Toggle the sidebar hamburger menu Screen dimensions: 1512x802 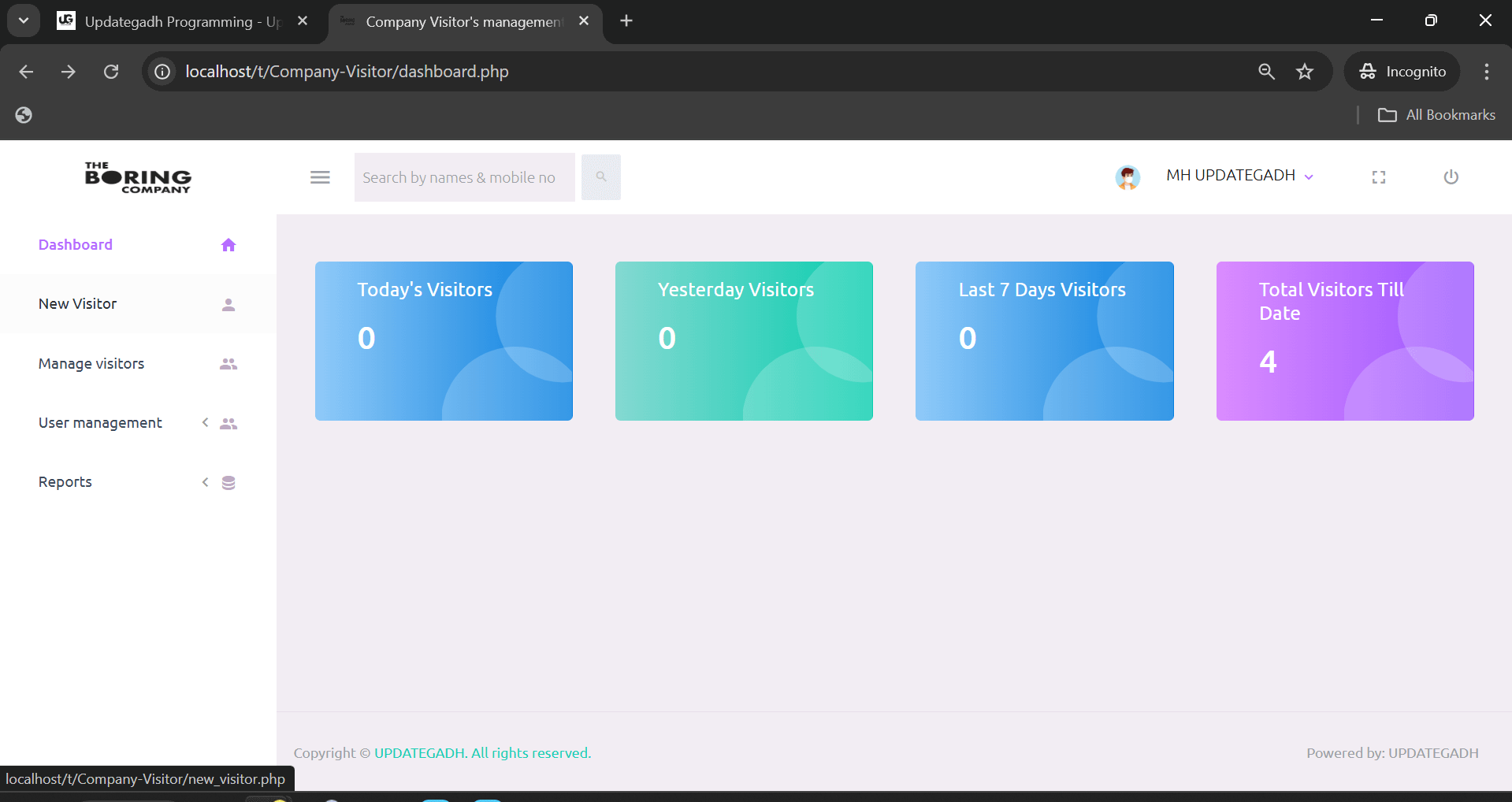pos(320,177)
